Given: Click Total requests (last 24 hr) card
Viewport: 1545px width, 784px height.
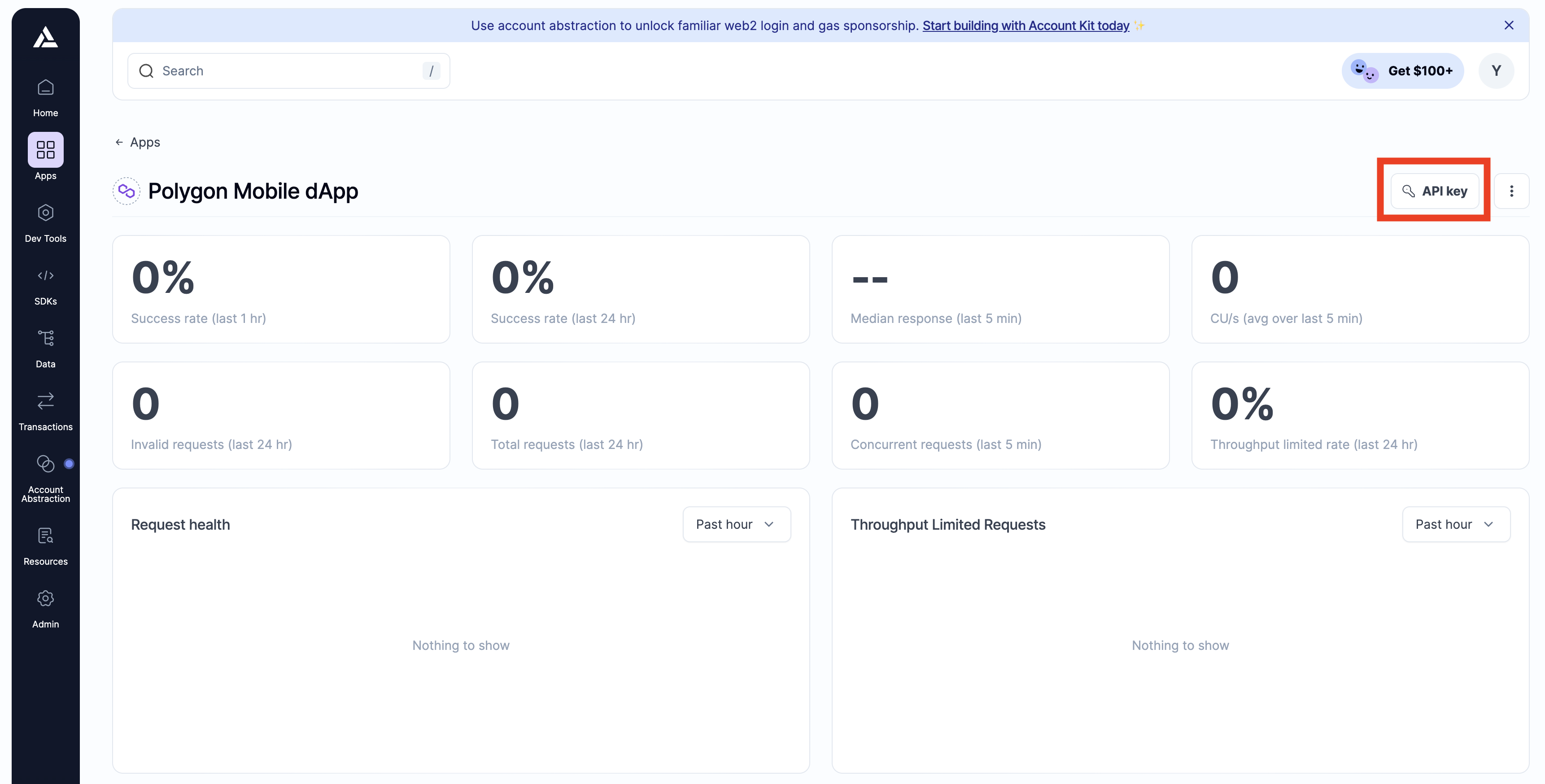Looking at the screenshot, I should click(641, 415).
